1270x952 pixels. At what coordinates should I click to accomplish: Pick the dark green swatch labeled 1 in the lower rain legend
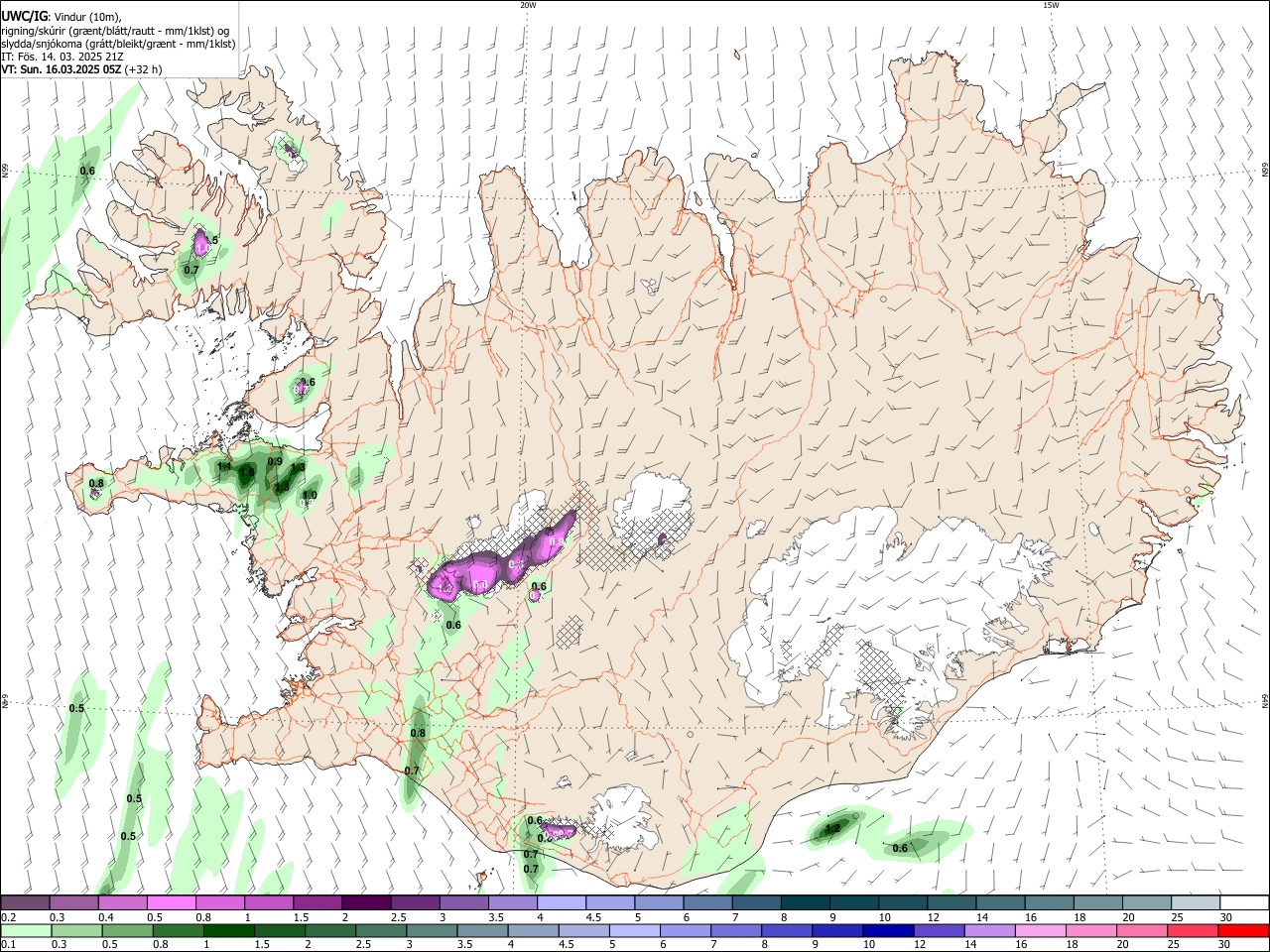pos(228,930)
